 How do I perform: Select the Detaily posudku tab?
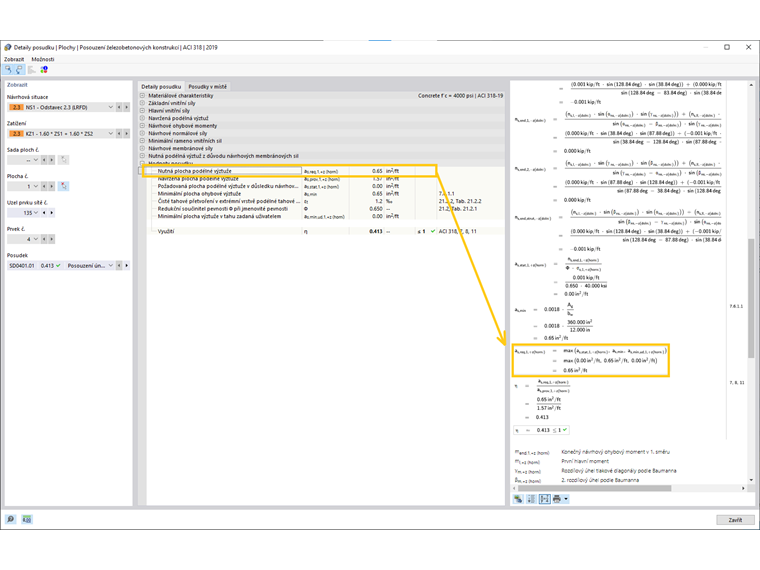161,86
